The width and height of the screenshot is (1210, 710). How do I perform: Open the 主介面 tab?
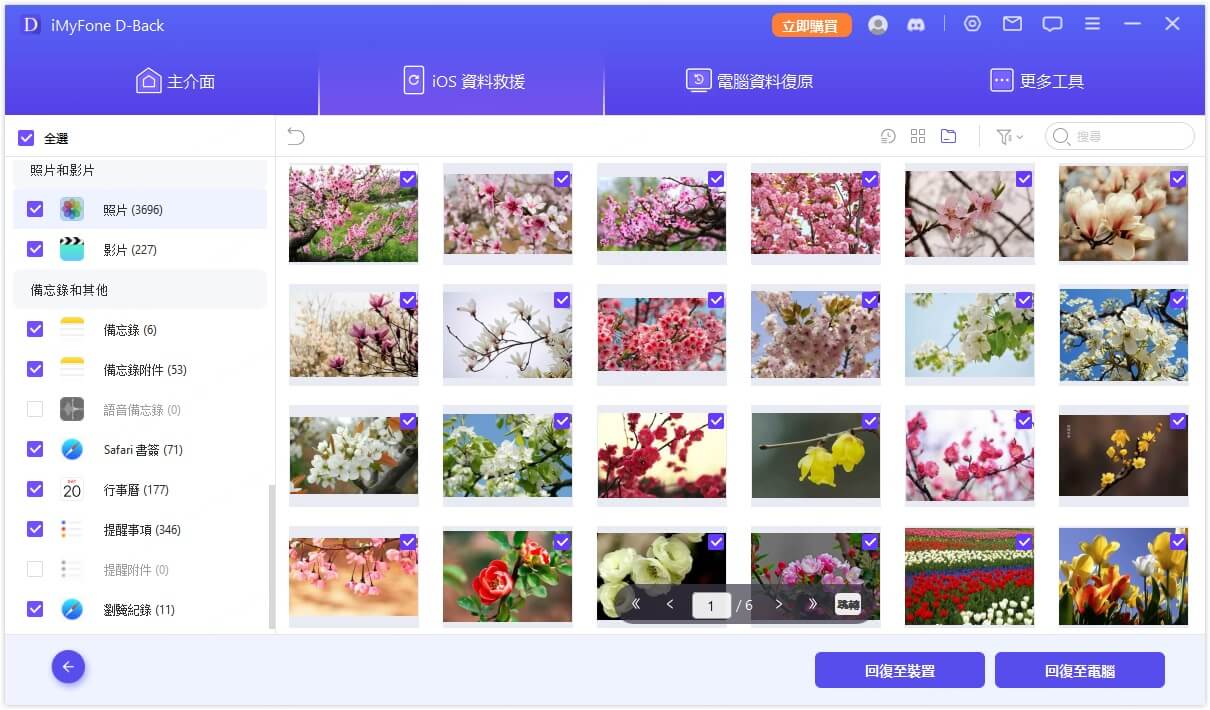(x=176, y=80)
